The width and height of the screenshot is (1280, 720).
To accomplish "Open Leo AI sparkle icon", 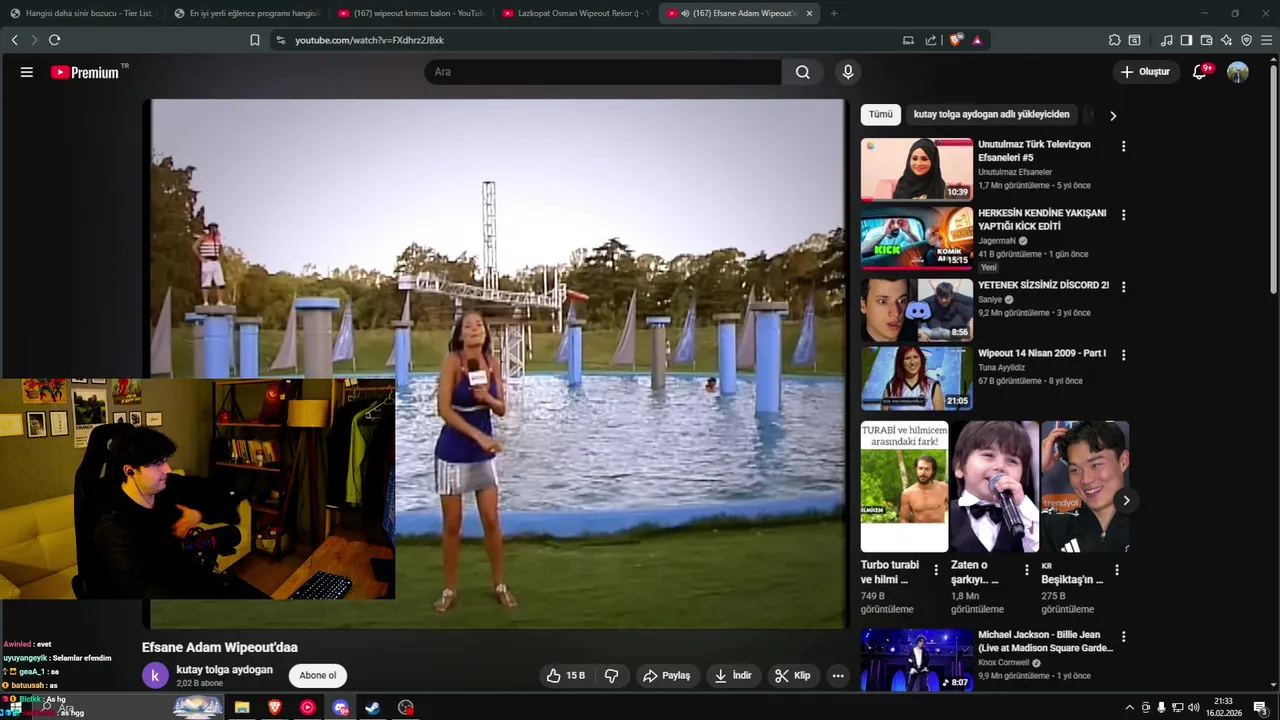I will click(1226, 40).
